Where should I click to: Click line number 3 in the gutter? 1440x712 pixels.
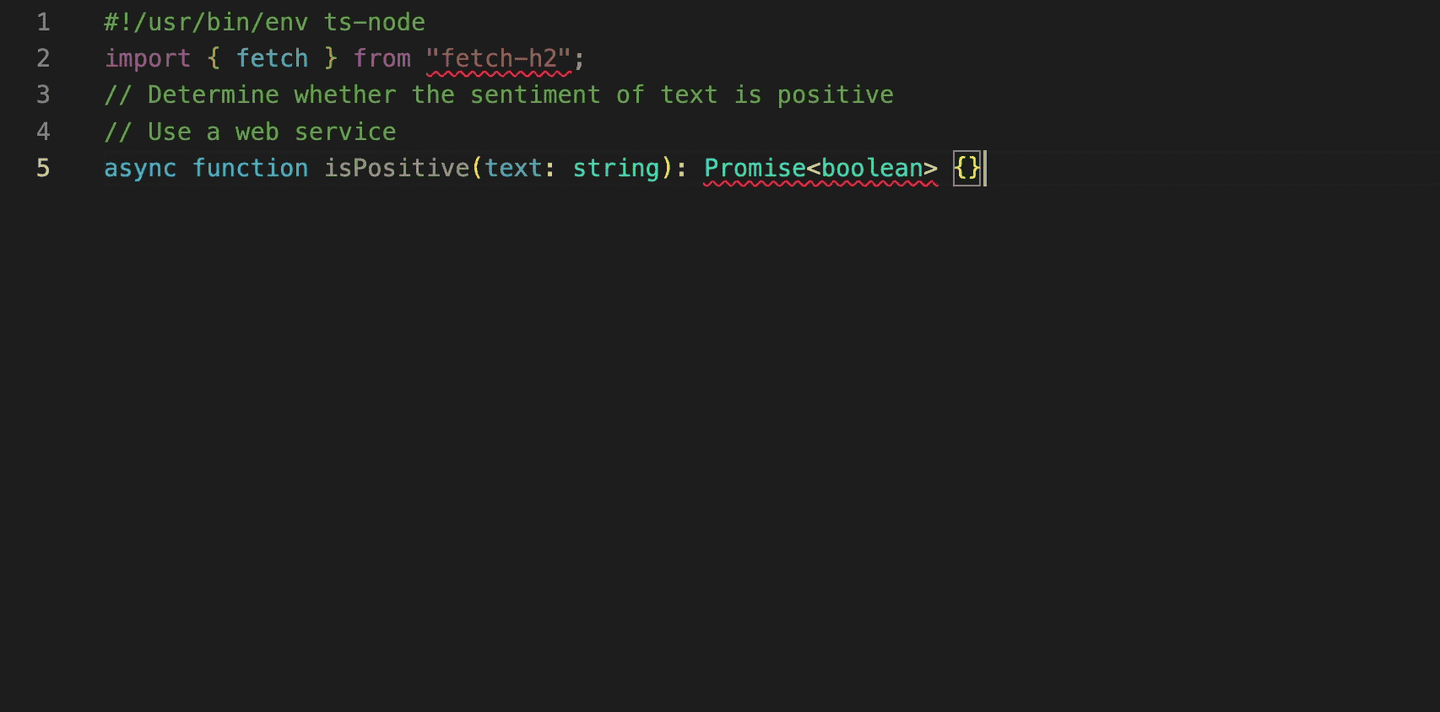point(43,95)
